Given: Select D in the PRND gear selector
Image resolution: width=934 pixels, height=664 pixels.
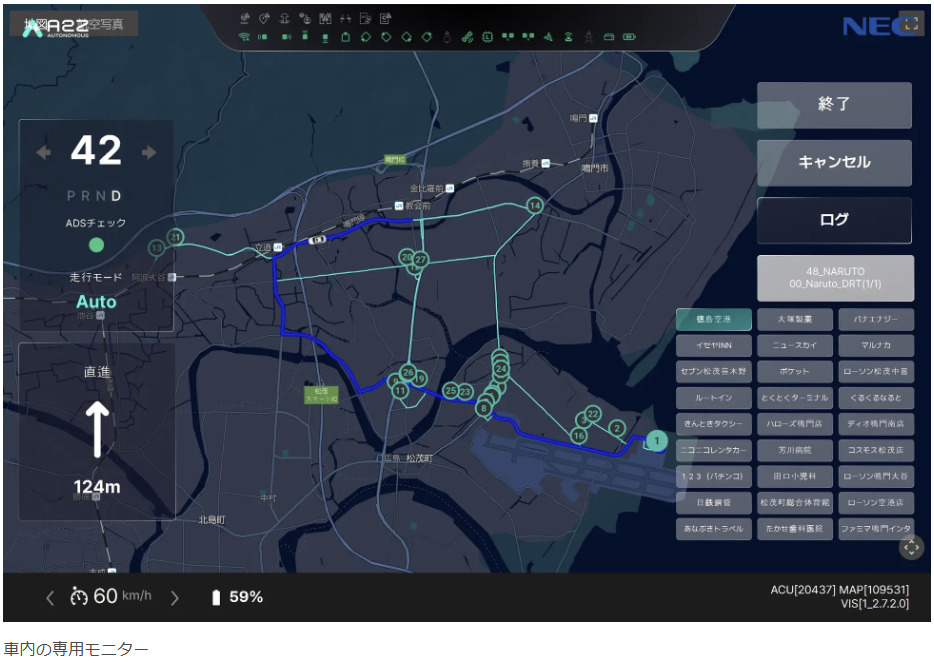Looking at the screenshot, I should click(x=116, y=195).
